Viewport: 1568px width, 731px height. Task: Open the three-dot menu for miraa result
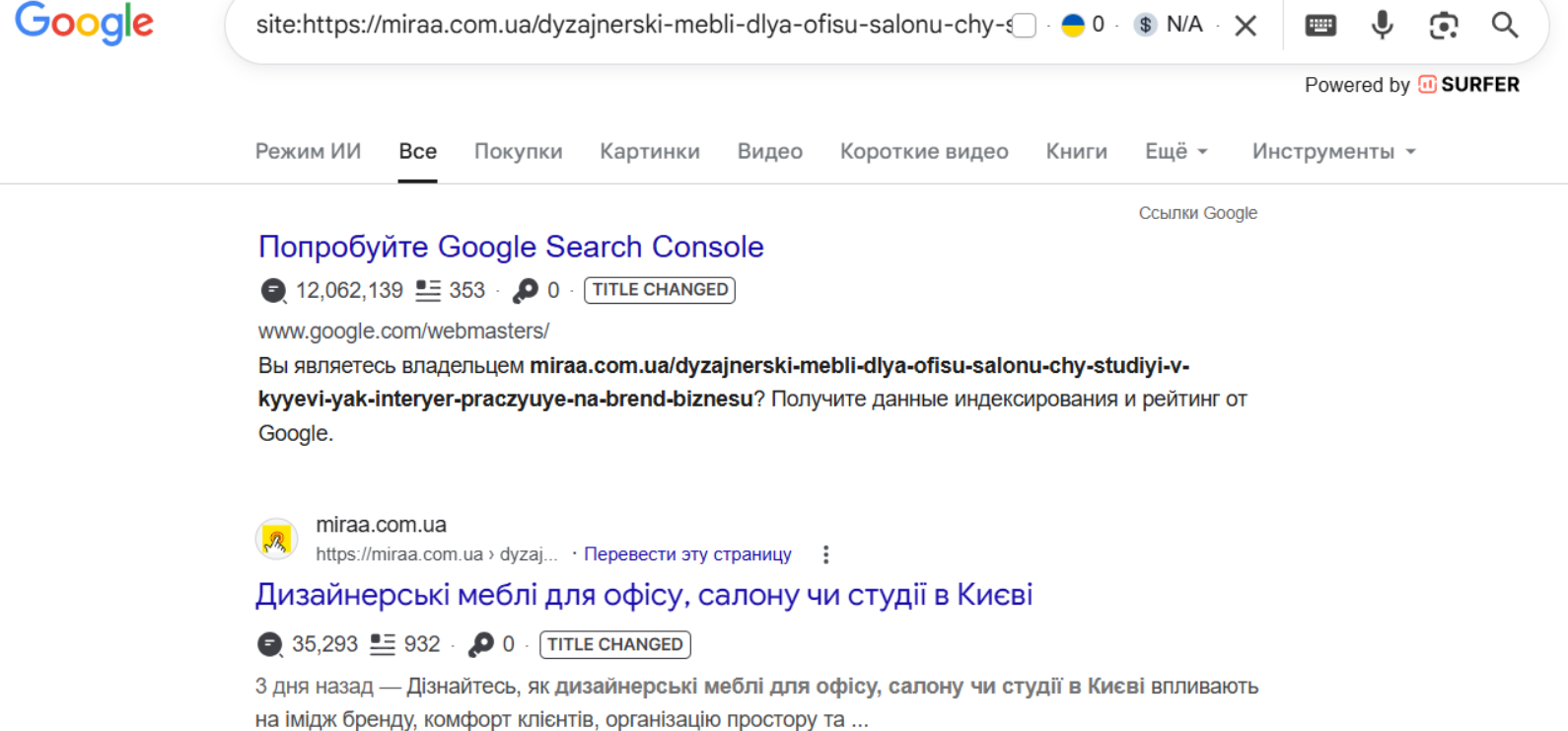click(x=826, y=554)
